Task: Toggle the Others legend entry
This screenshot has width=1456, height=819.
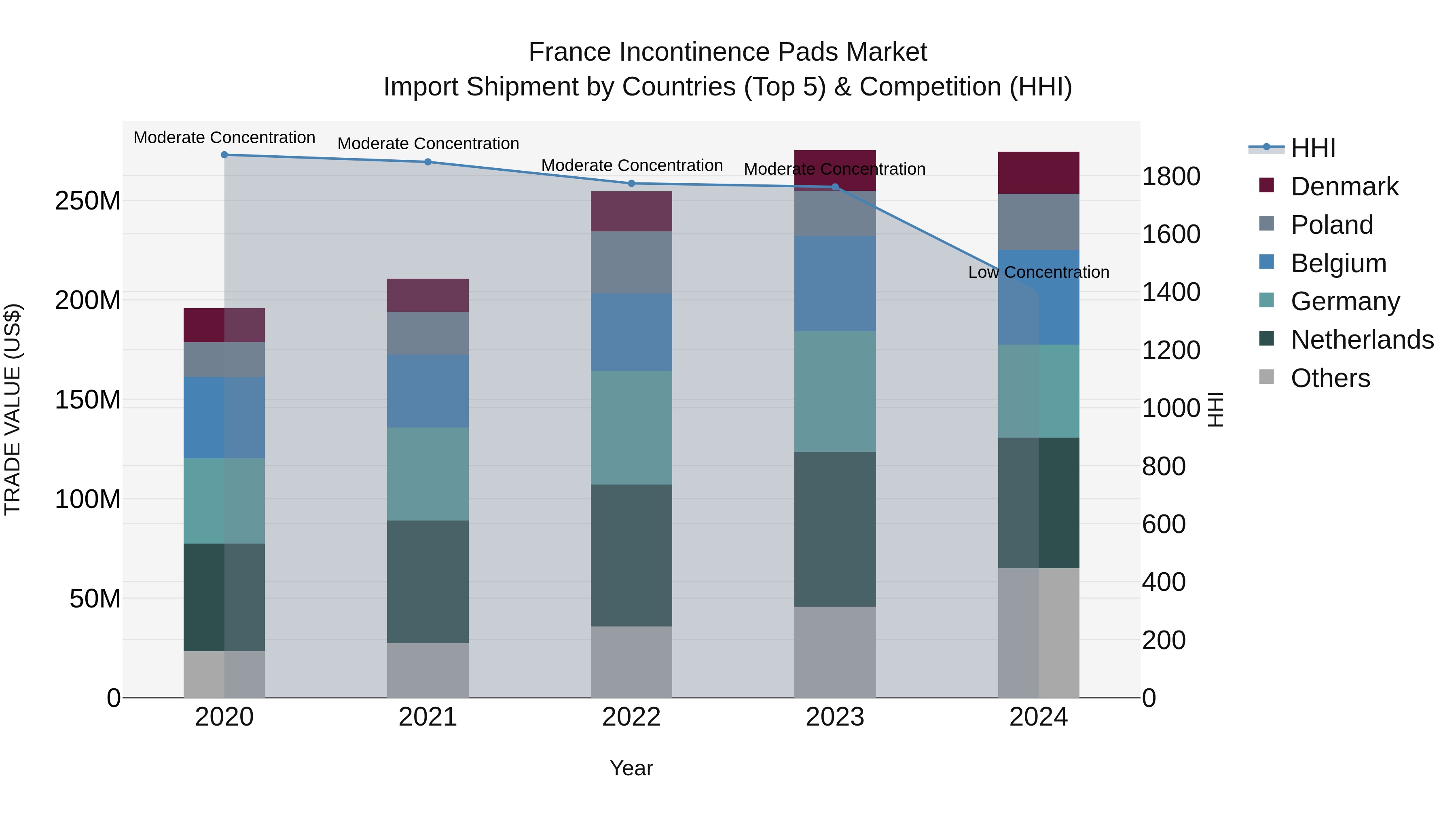Action: (1315, 378)
